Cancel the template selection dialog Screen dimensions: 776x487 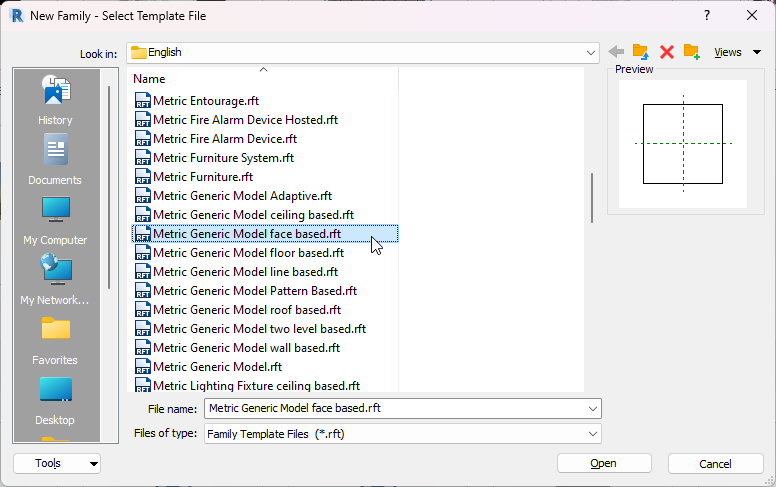pos(715,464)
